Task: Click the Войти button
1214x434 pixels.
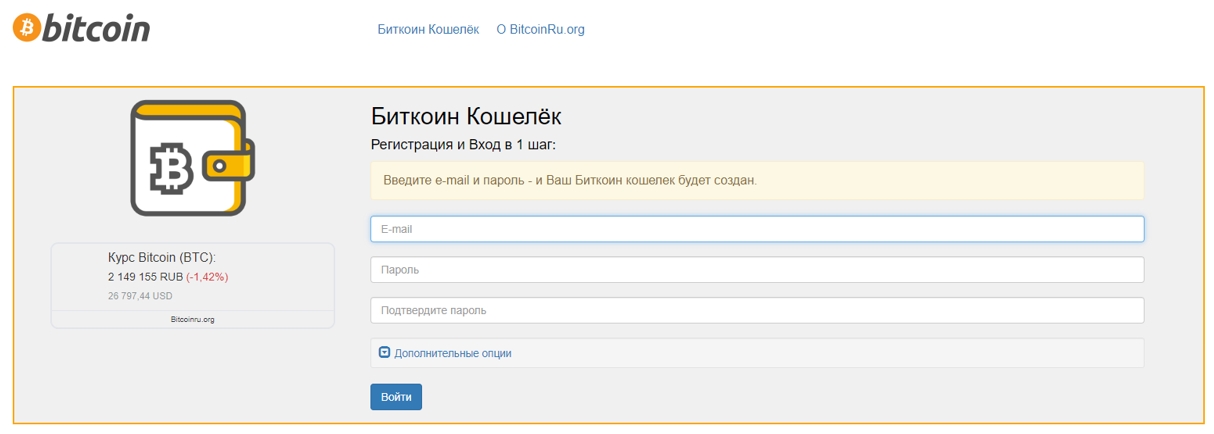Action: pyautogui.click(x=396, y=397)
